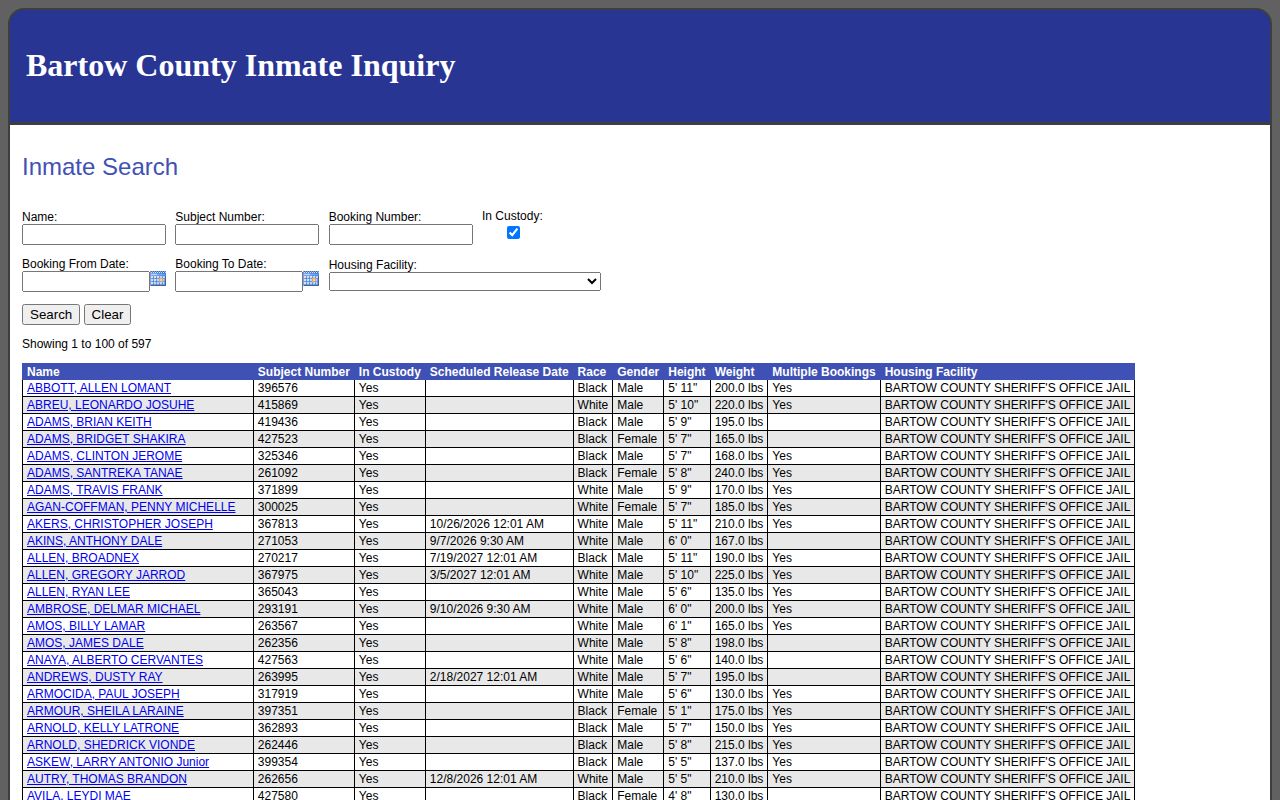
Task: Click the Subject Number column header
Action: coord(304,372)
